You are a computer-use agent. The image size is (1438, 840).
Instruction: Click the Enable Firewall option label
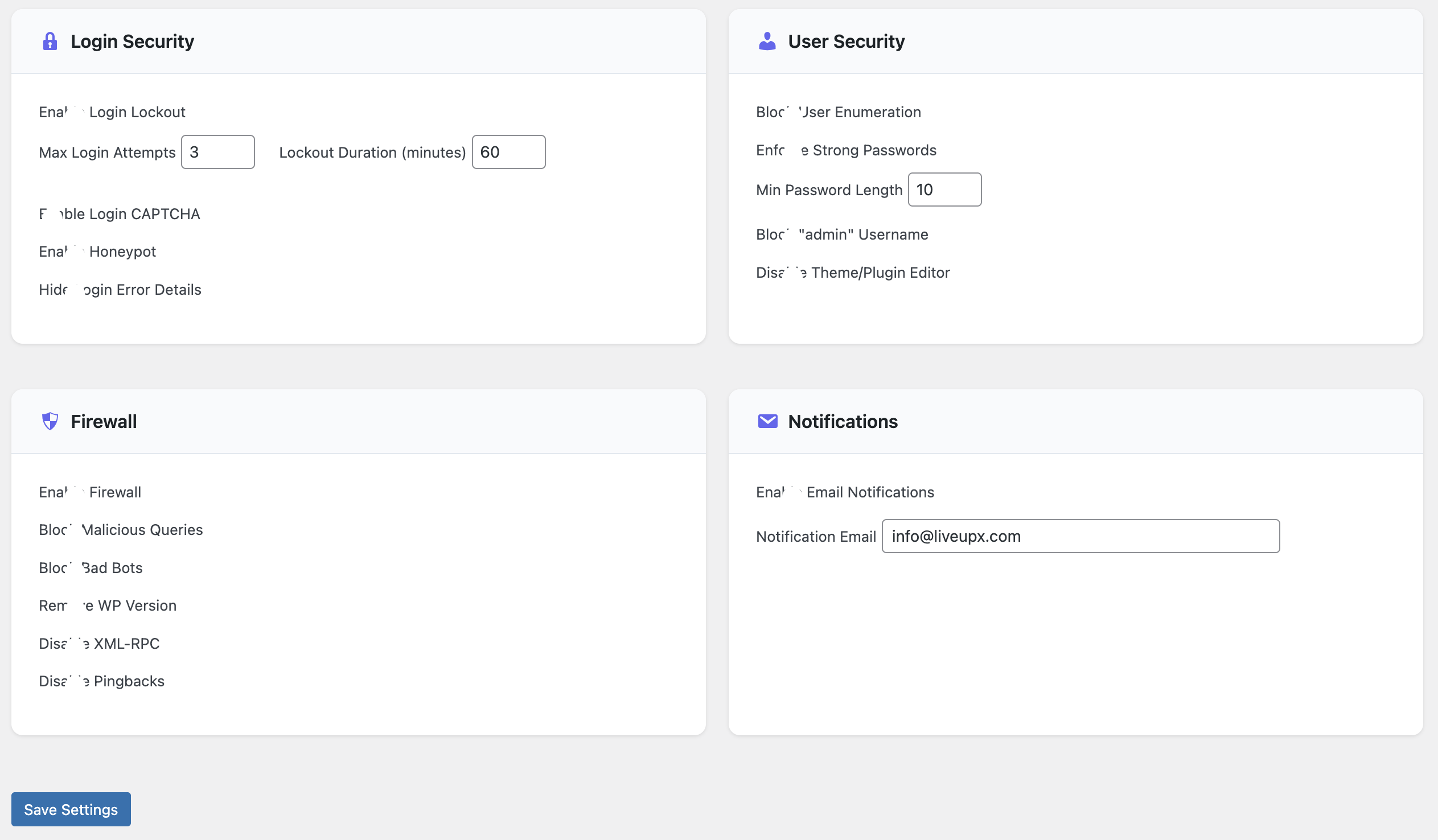(x=89, y=492)
